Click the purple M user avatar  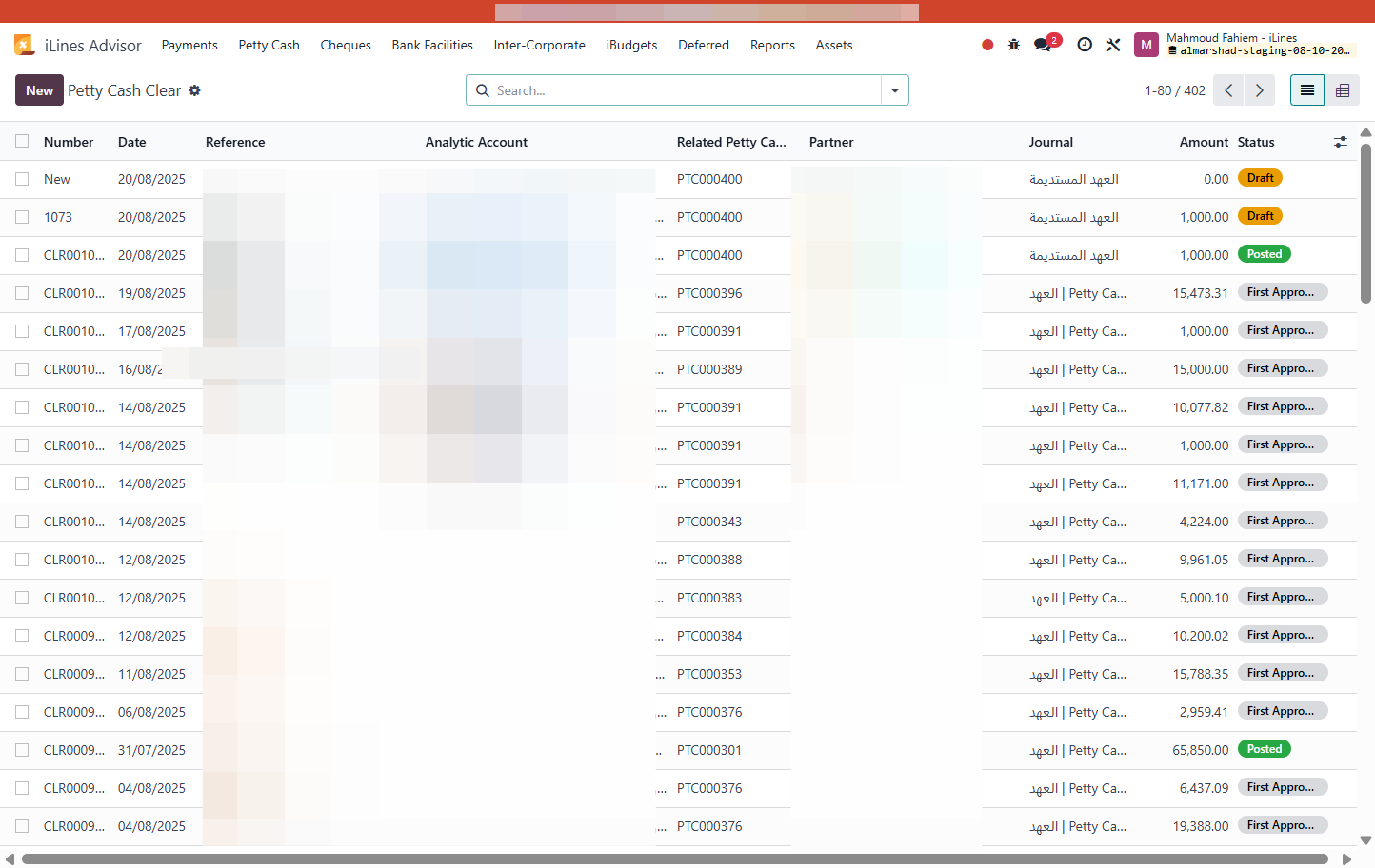click(x=1146, y=45)
